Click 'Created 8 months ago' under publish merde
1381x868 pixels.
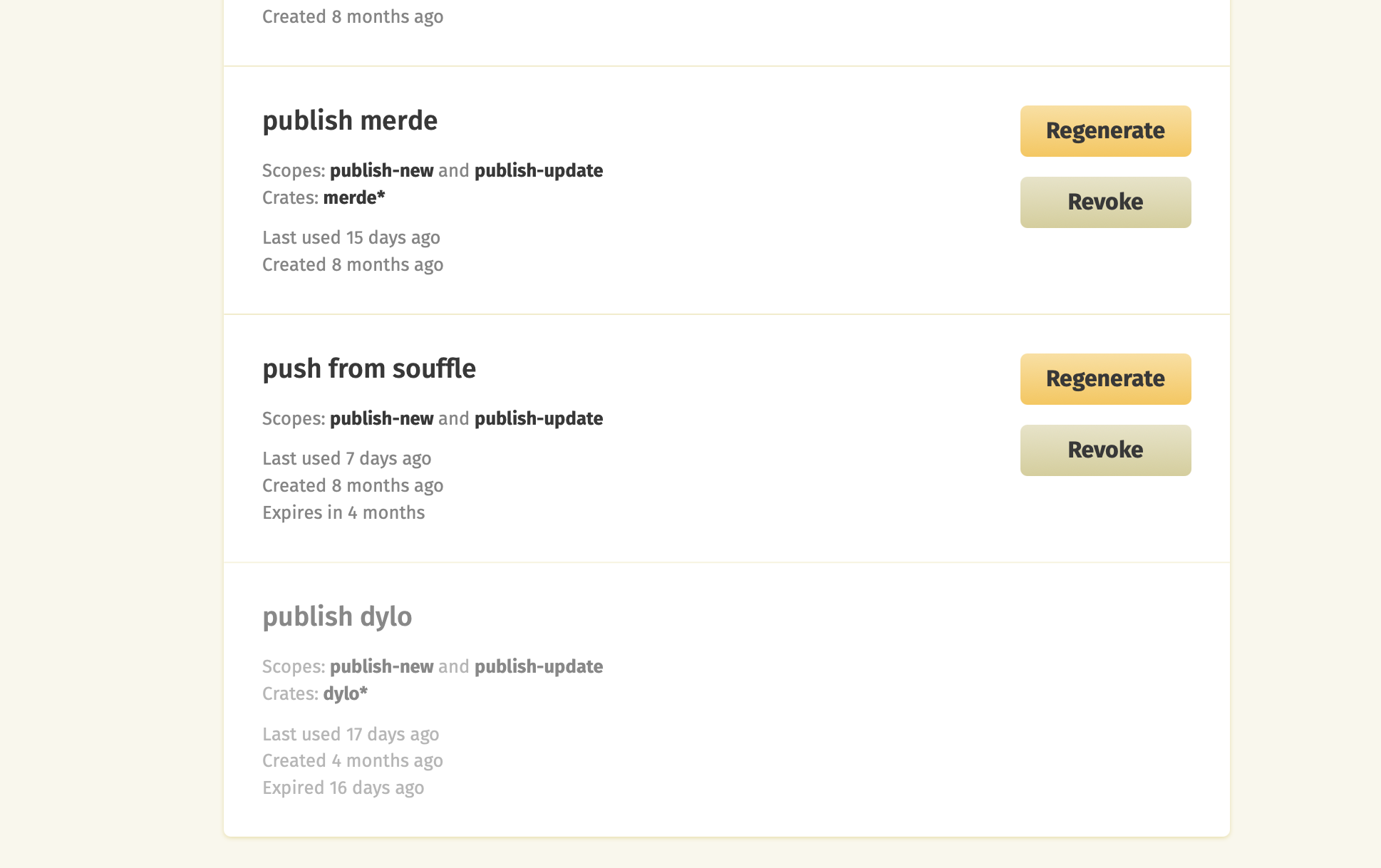[353, 264]
